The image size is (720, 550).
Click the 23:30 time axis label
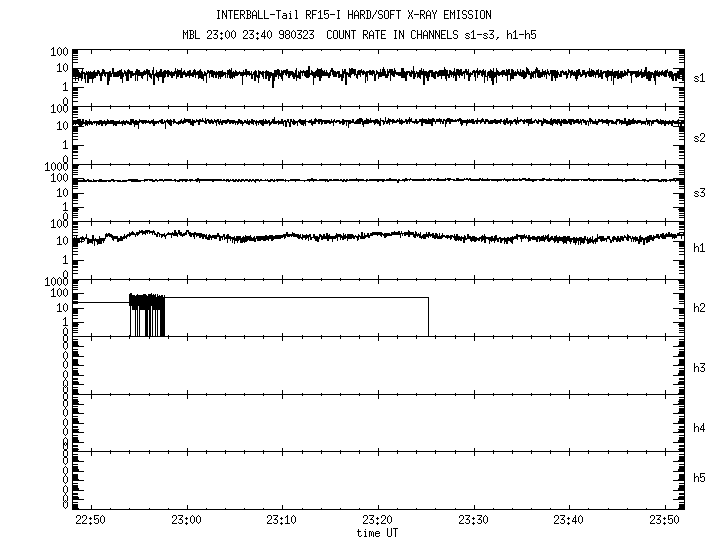(473, 520)
